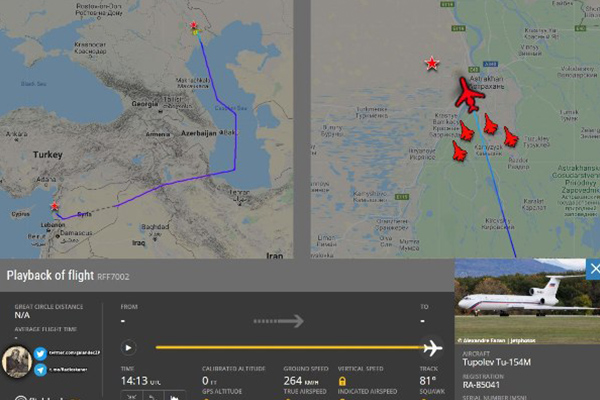Click the circular profile avatar image

click(x=19, y=361)
